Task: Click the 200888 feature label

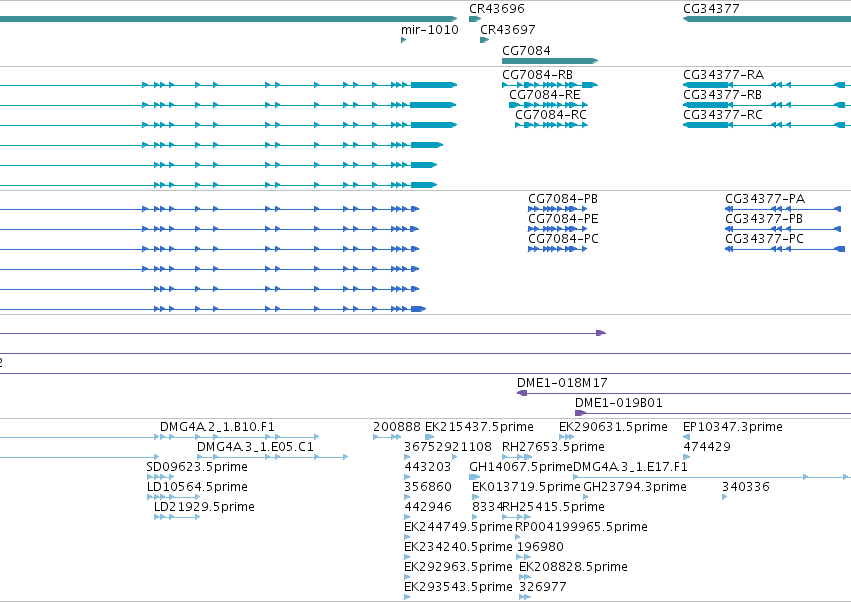Action: click(x=397, y=427)
